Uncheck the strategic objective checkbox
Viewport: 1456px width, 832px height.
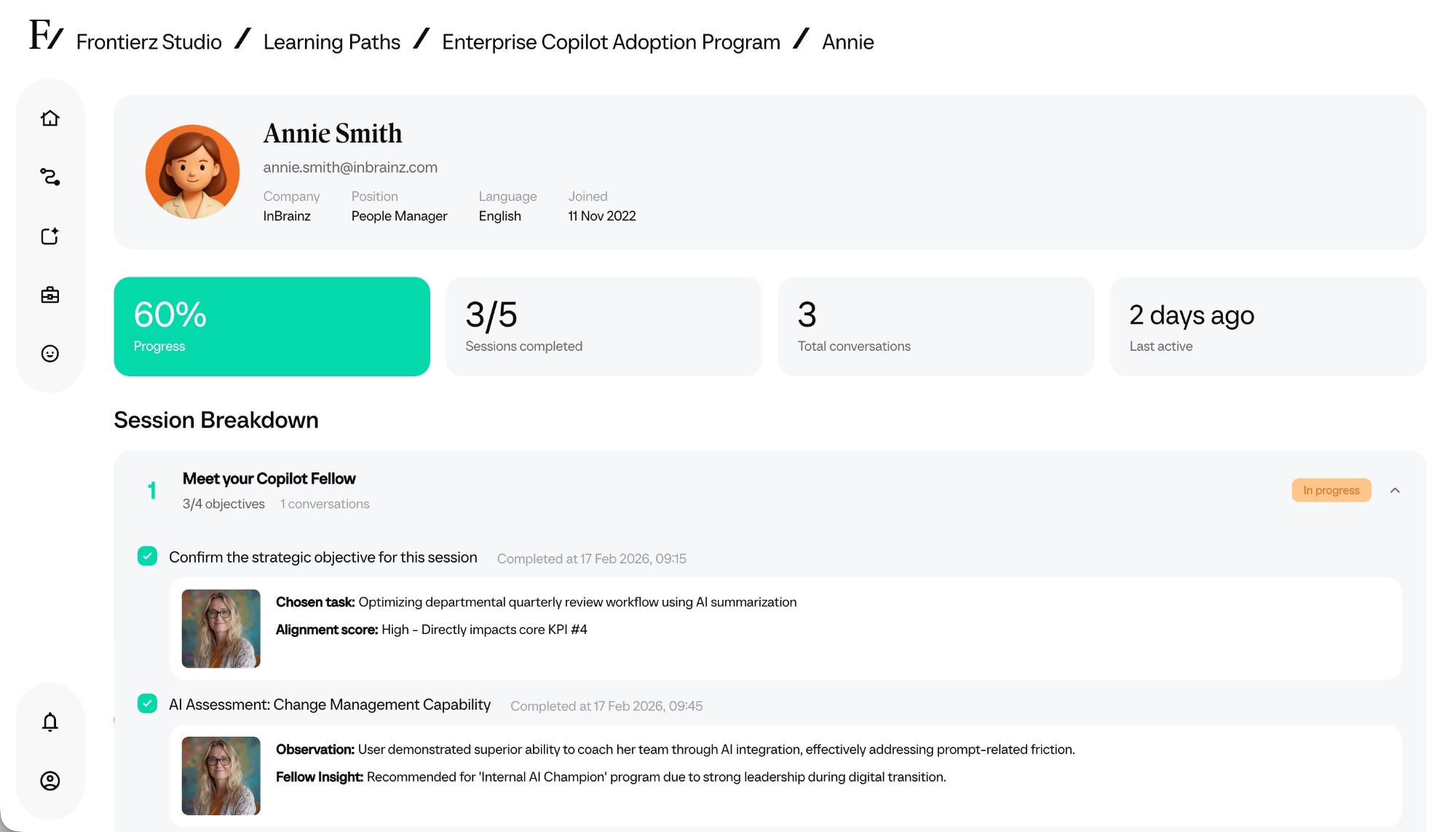tap(147, 555)
